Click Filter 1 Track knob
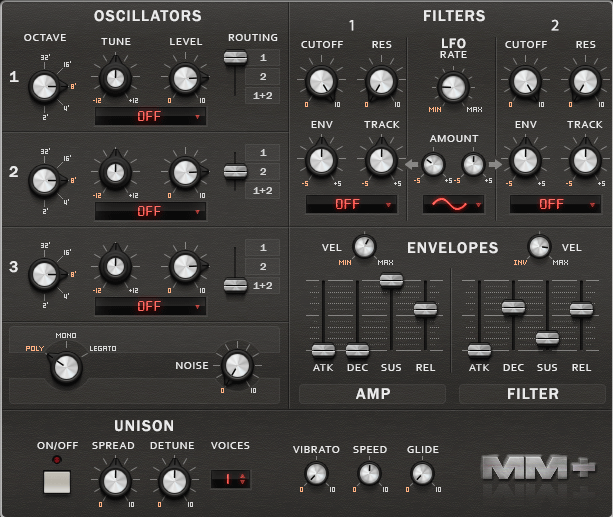613x517 pixels. pos(381,160)
